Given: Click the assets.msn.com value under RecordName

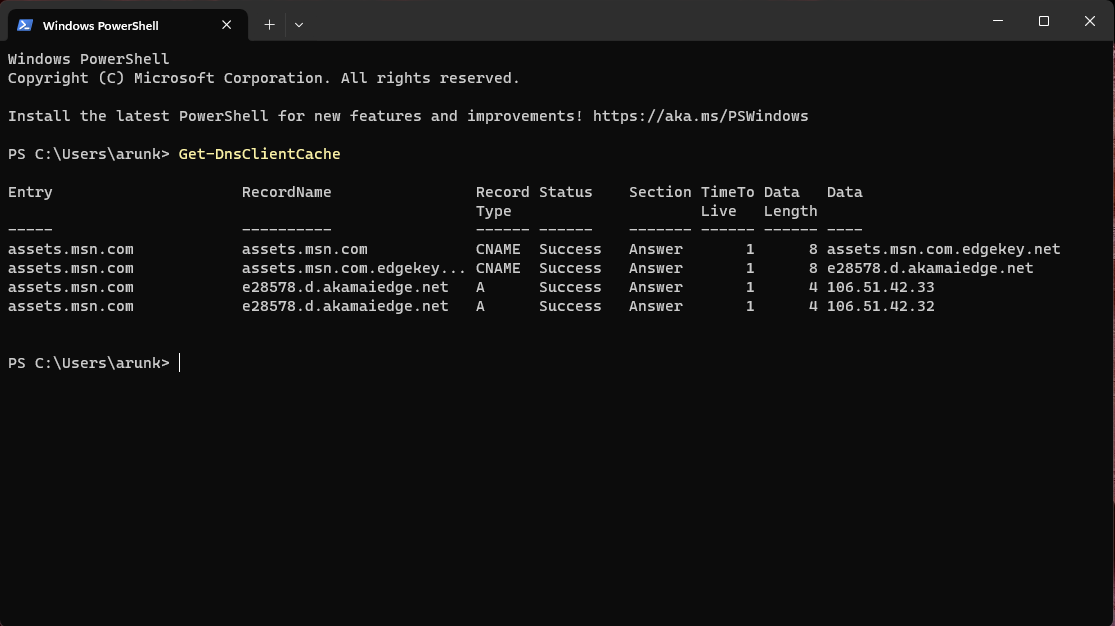Looking at the screenshot, I should click(304, 249).
